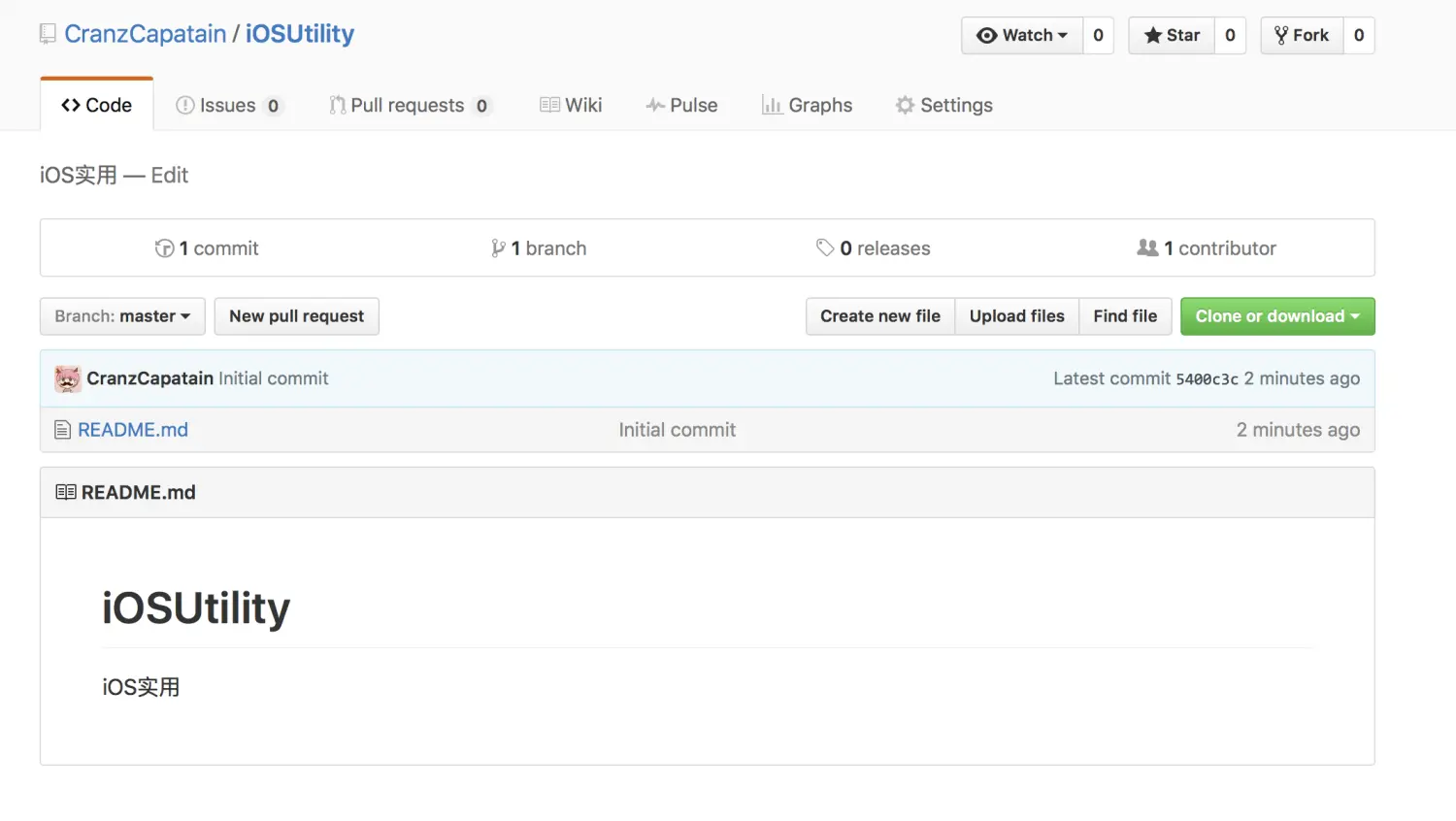1456x821 pixels.
Task: Star this repository
Action: [x=1172, y=36]
